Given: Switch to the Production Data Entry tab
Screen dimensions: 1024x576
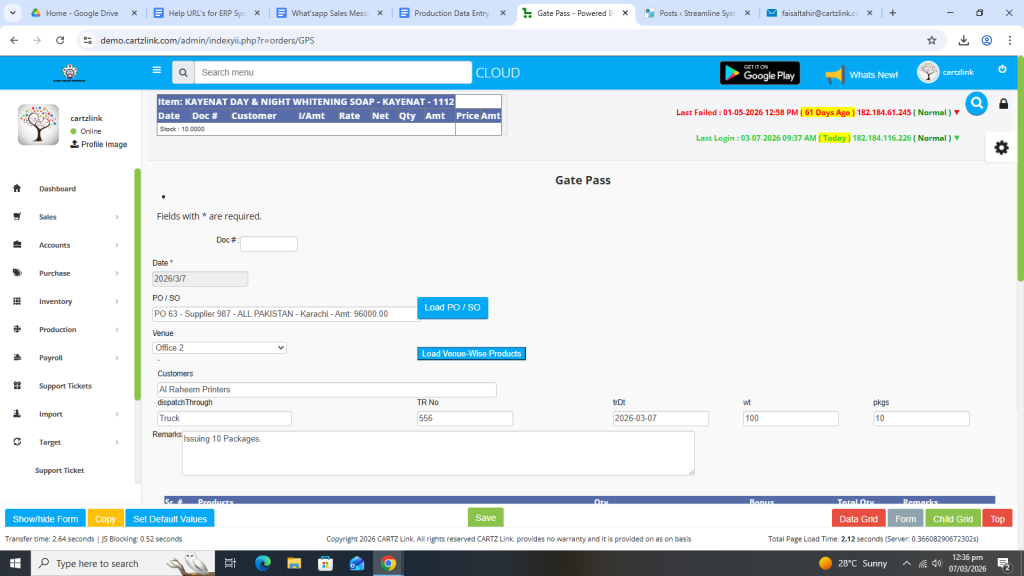Looking at the screenshot, I should point(453,13).
